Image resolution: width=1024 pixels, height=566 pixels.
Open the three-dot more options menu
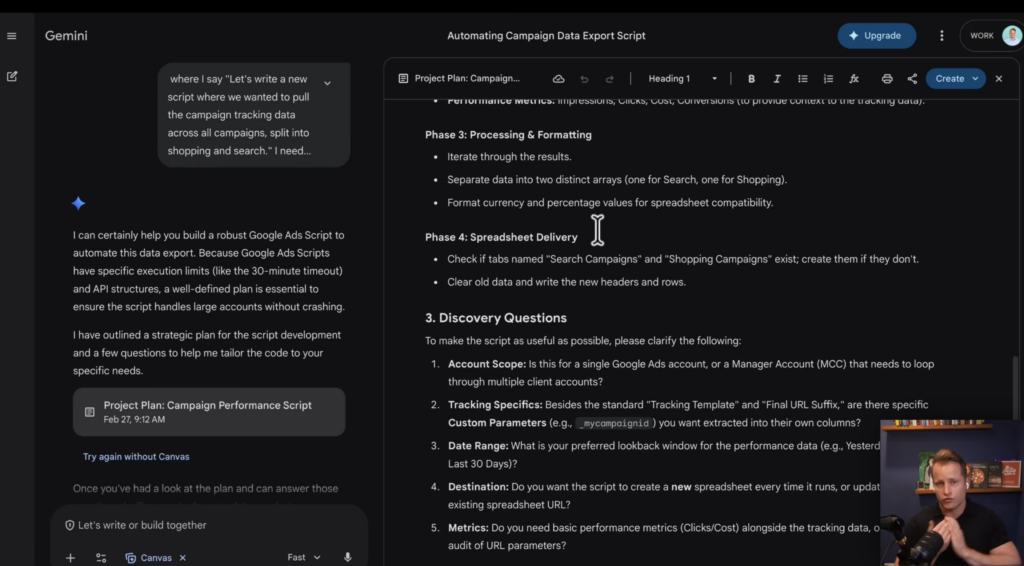pyautogui.click(x=941, y=36)
